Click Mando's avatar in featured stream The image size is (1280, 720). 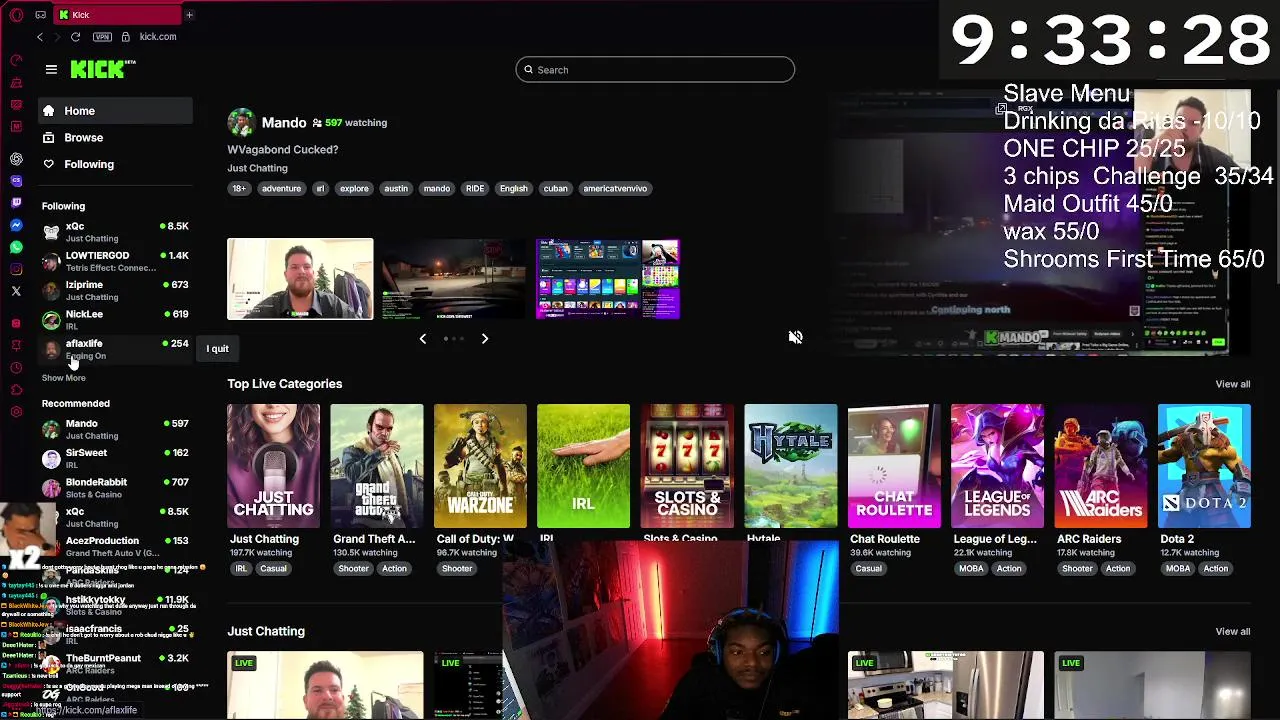pos(241,123)
